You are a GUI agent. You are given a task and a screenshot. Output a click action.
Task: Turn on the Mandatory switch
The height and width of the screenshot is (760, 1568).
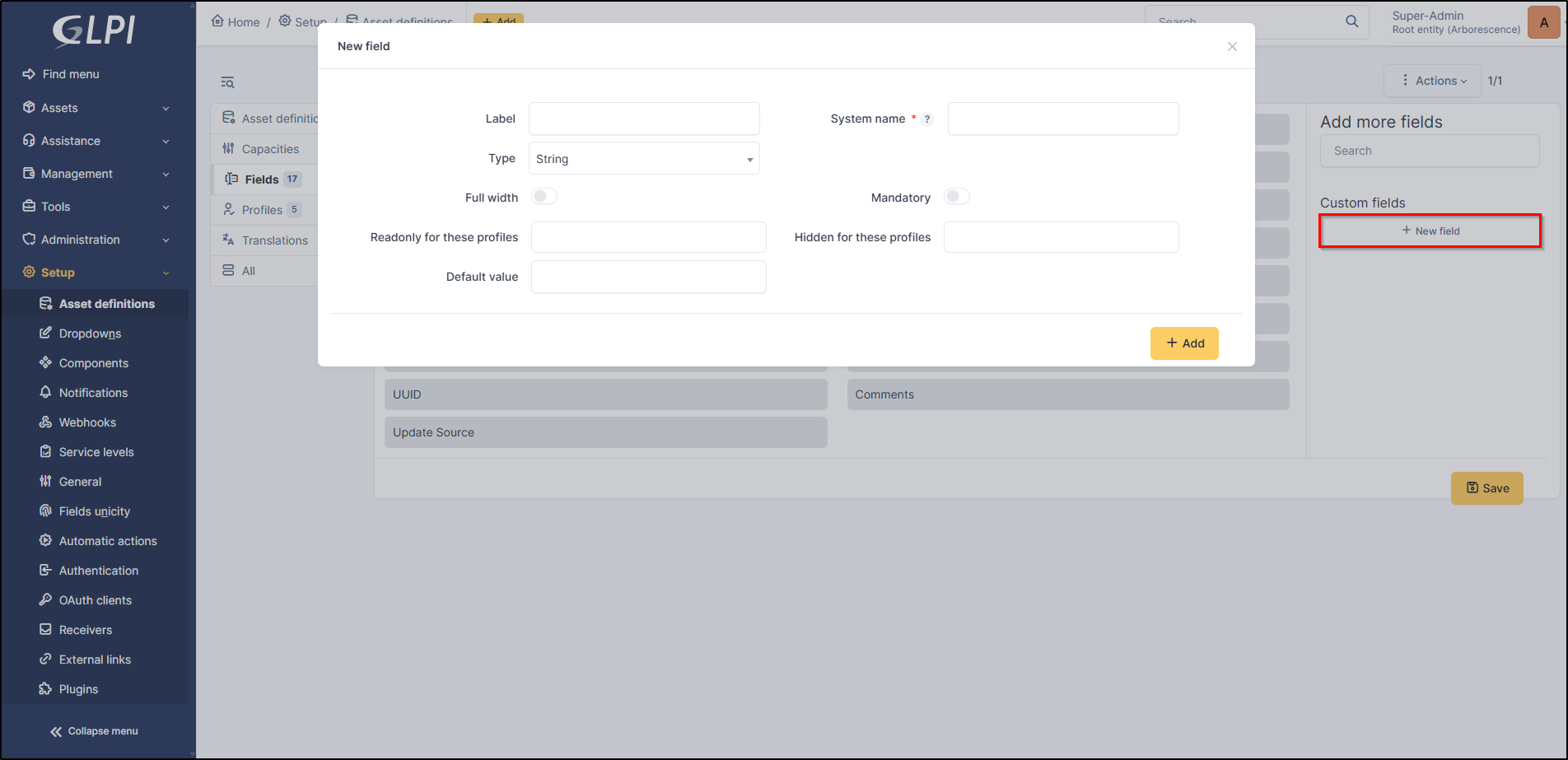coord(956,197)
